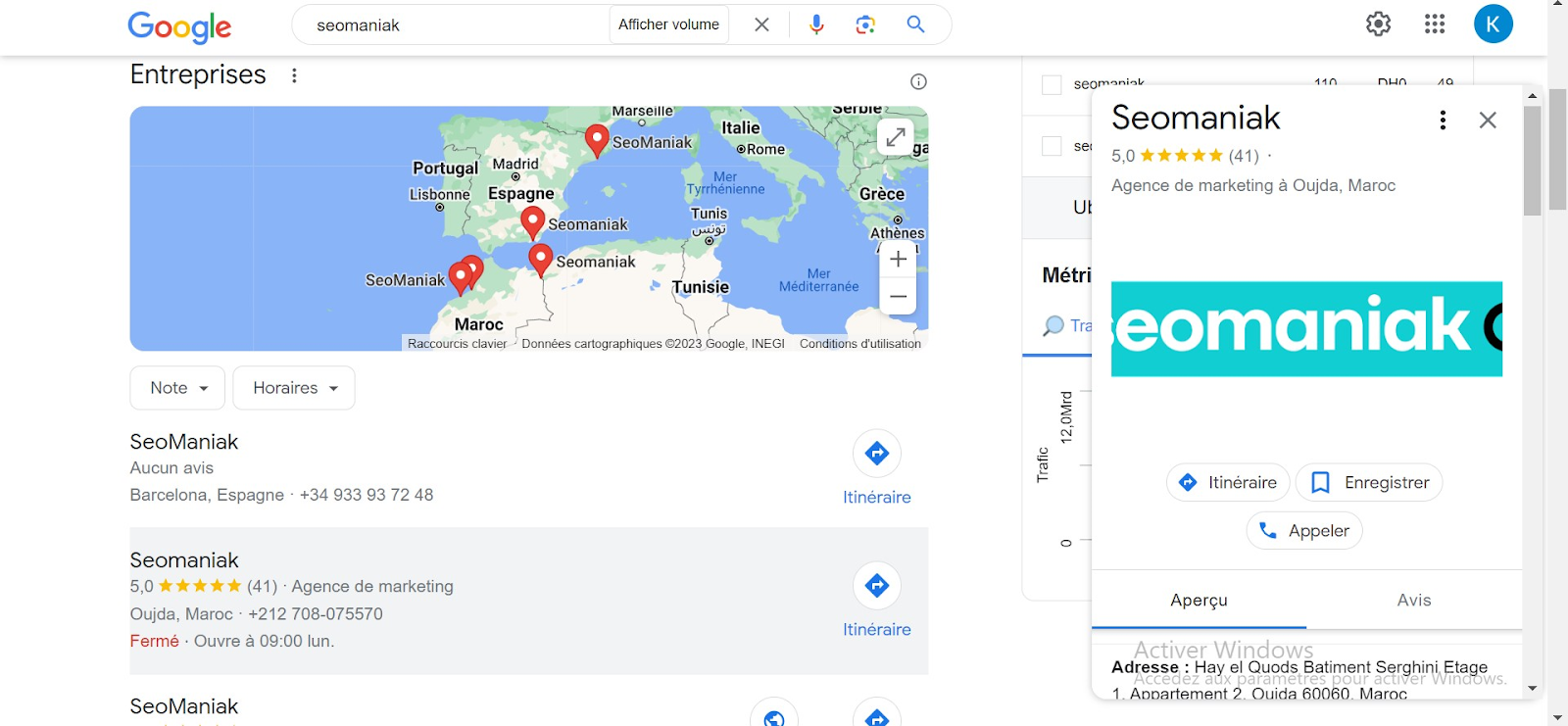This screenshot has height=726, width=1568.
Task: Open the Seomaniak panel three-dot menu
Action: tap(1443, 120)
